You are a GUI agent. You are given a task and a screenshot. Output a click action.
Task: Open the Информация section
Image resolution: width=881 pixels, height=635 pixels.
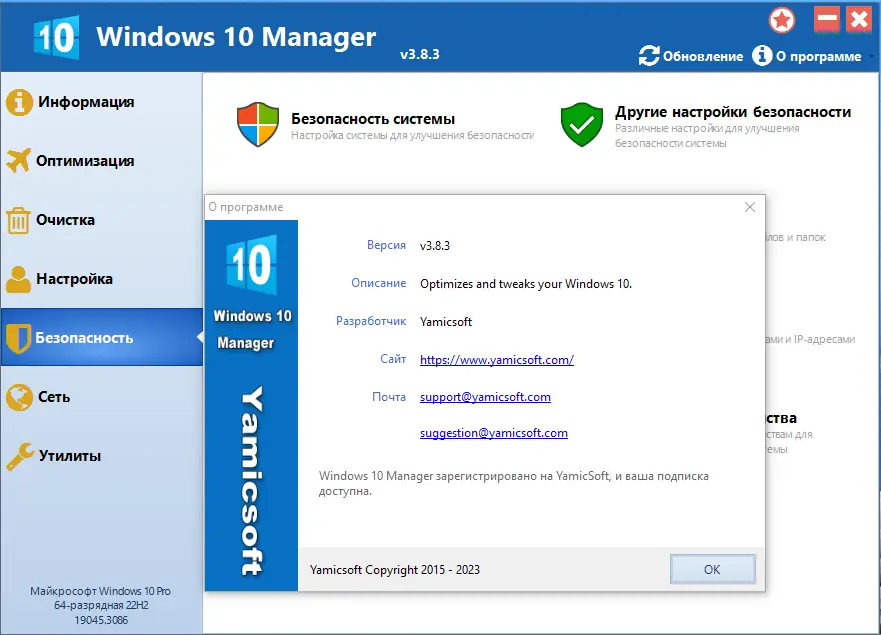101,102
